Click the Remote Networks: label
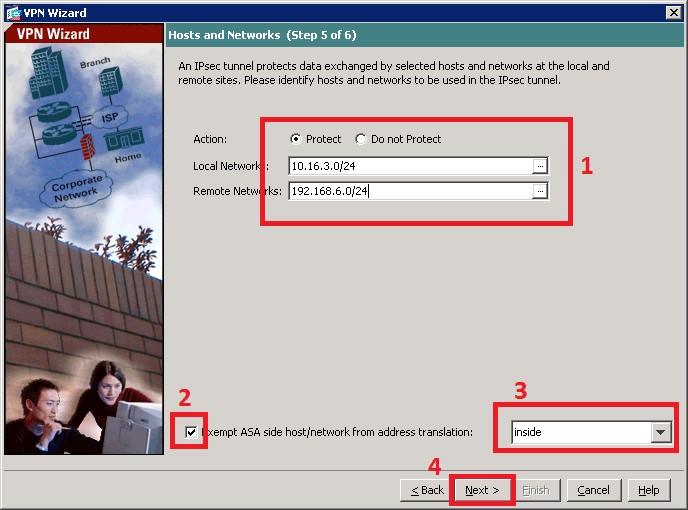This screenshot has width=688, height=510. [x=237, y=191]
